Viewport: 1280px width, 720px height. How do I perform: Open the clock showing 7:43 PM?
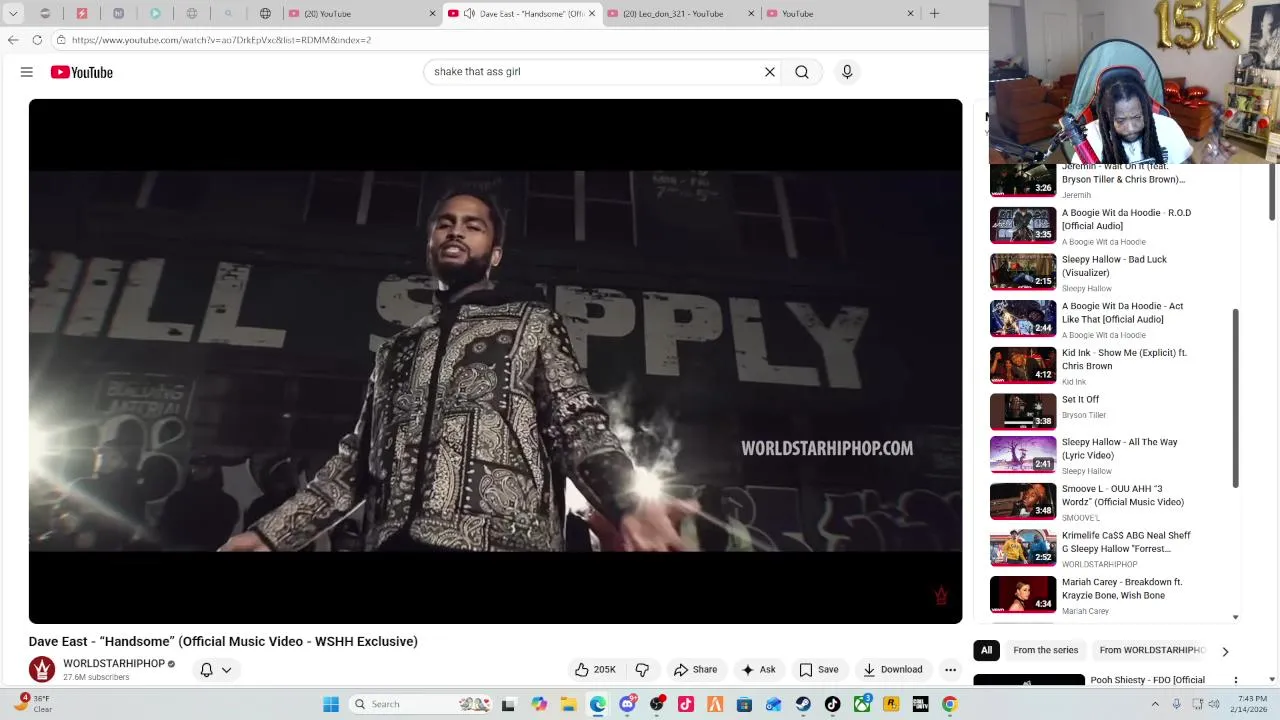(1248, 704)
